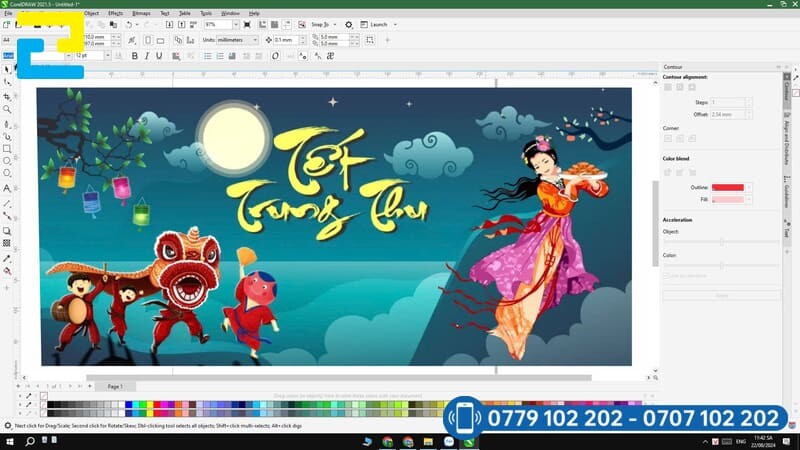
Task: Click the Page 1 tab
Action: (115, 387)
